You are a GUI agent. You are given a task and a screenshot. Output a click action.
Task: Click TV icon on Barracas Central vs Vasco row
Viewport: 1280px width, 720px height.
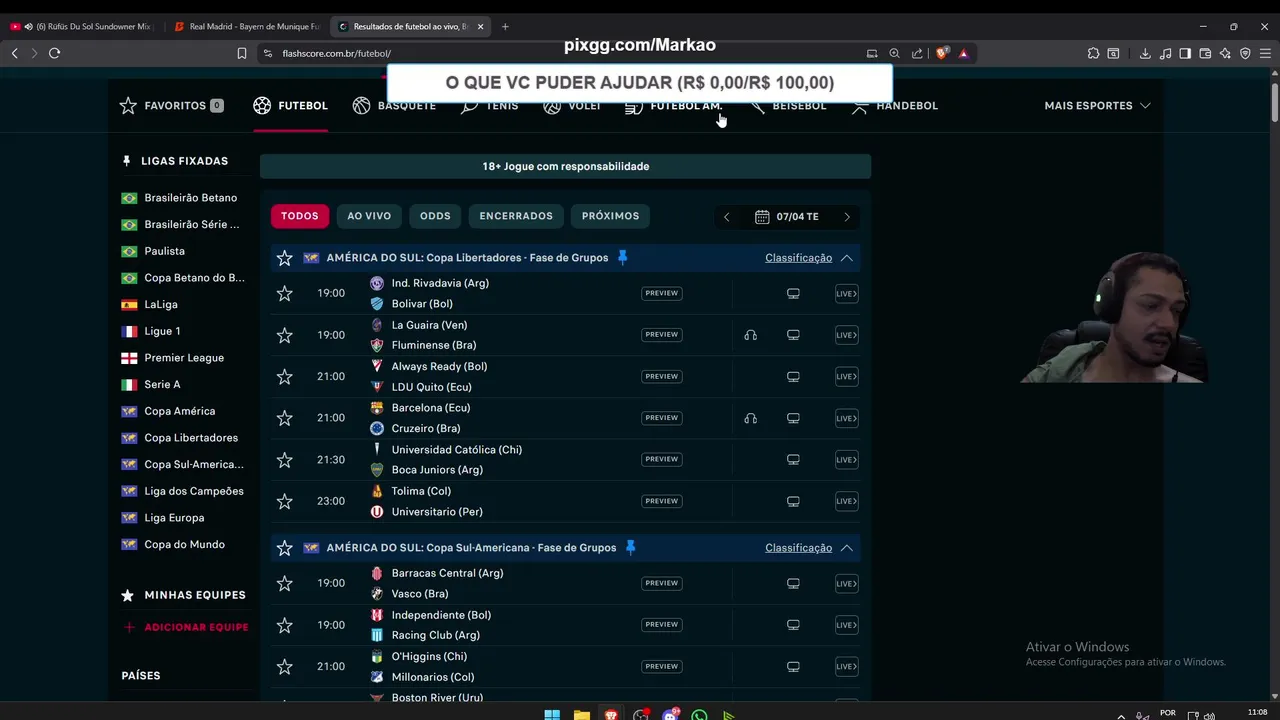coord(793,583)
